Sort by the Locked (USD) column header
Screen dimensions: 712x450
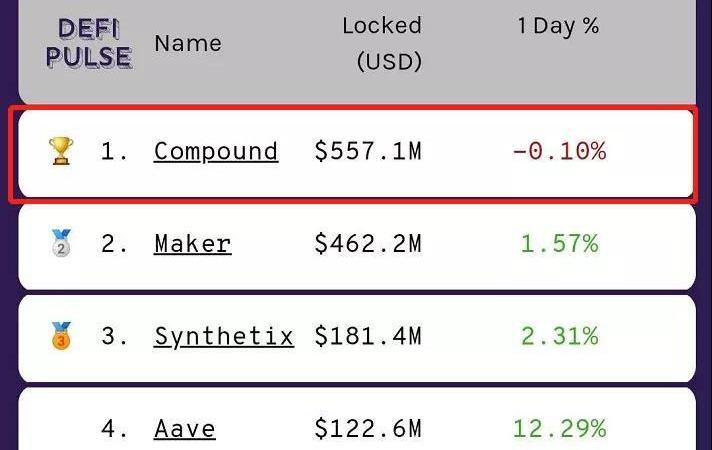coord(382,44)
